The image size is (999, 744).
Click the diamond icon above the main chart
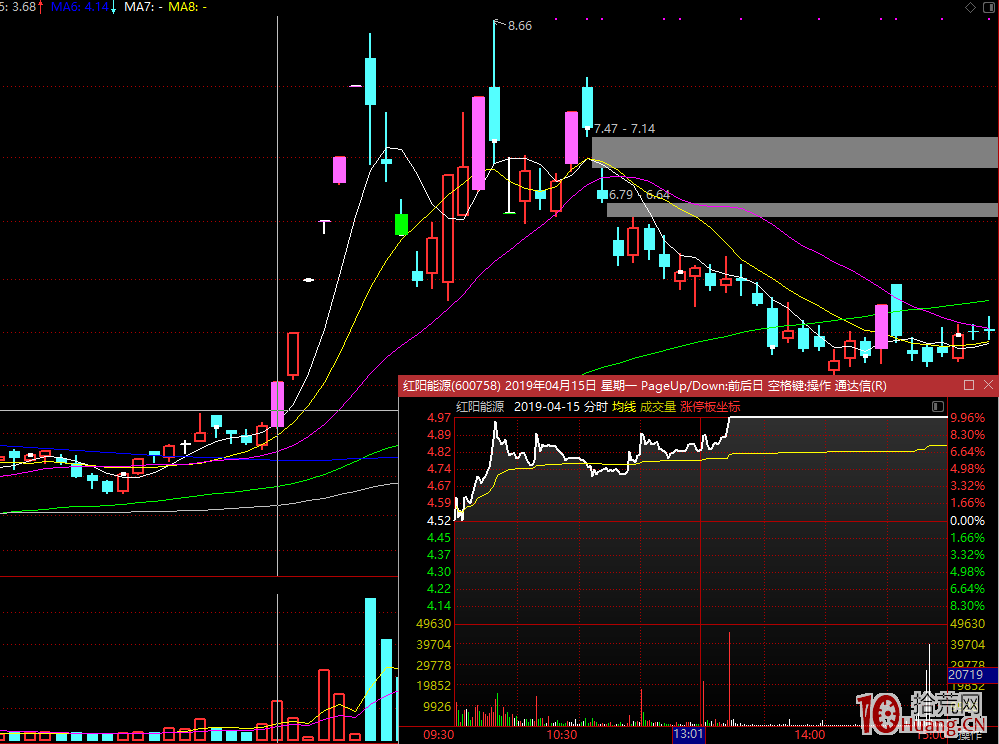970,7
